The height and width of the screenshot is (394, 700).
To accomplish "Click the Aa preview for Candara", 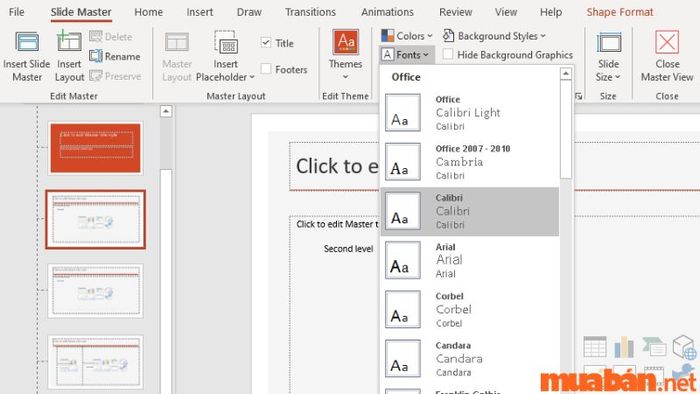I will [403, 358].
